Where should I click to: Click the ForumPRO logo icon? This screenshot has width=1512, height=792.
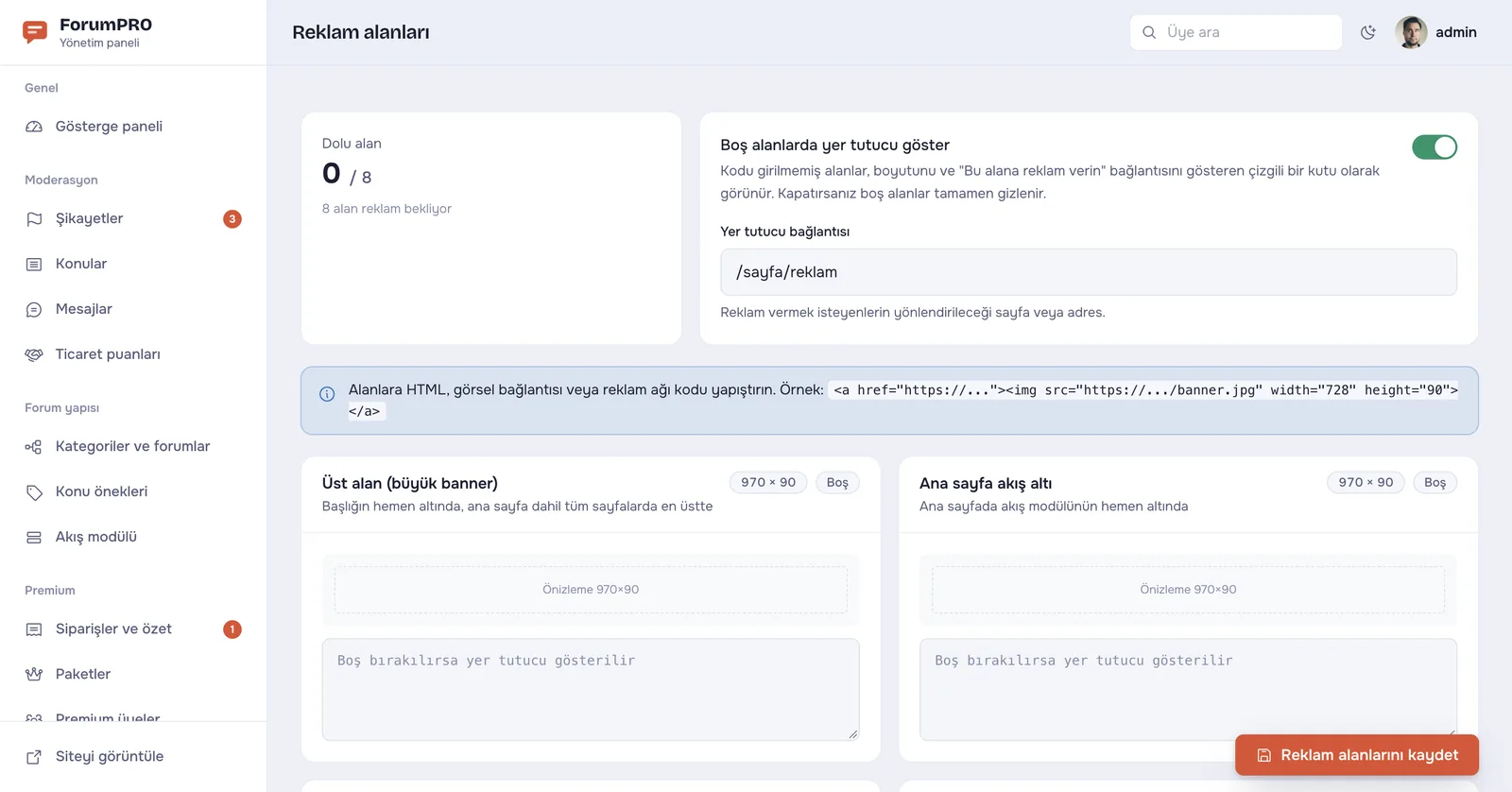tap(35, 32)
